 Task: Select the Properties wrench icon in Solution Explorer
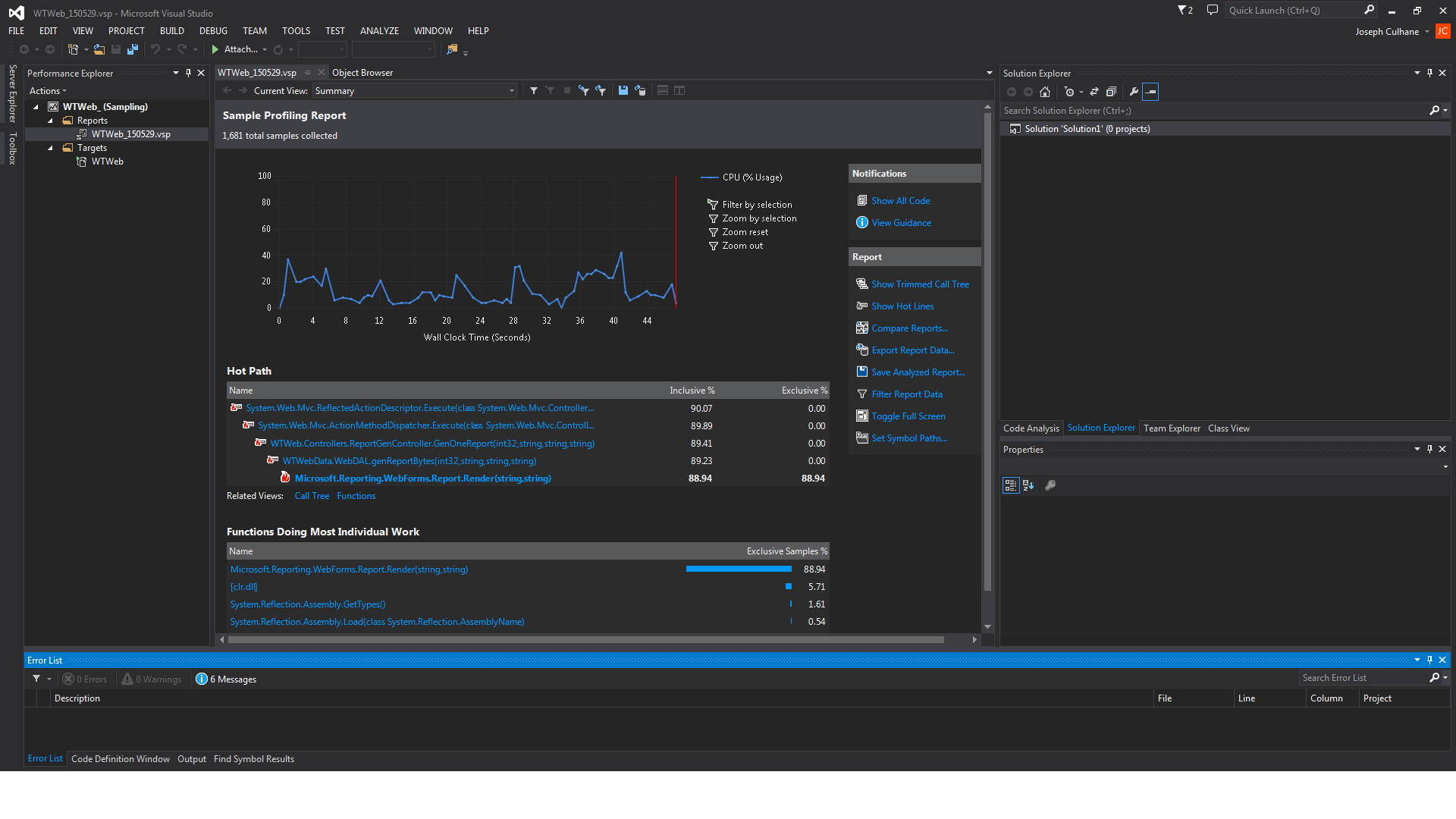click(x=1133, y=91)
